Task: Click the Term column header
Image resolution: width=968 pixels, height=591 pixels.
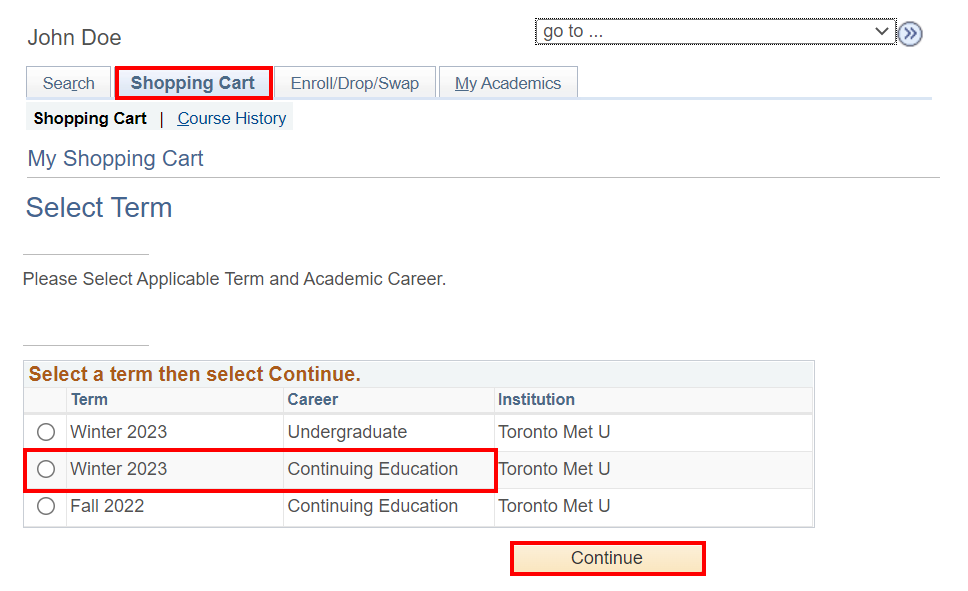Action: 89,400
